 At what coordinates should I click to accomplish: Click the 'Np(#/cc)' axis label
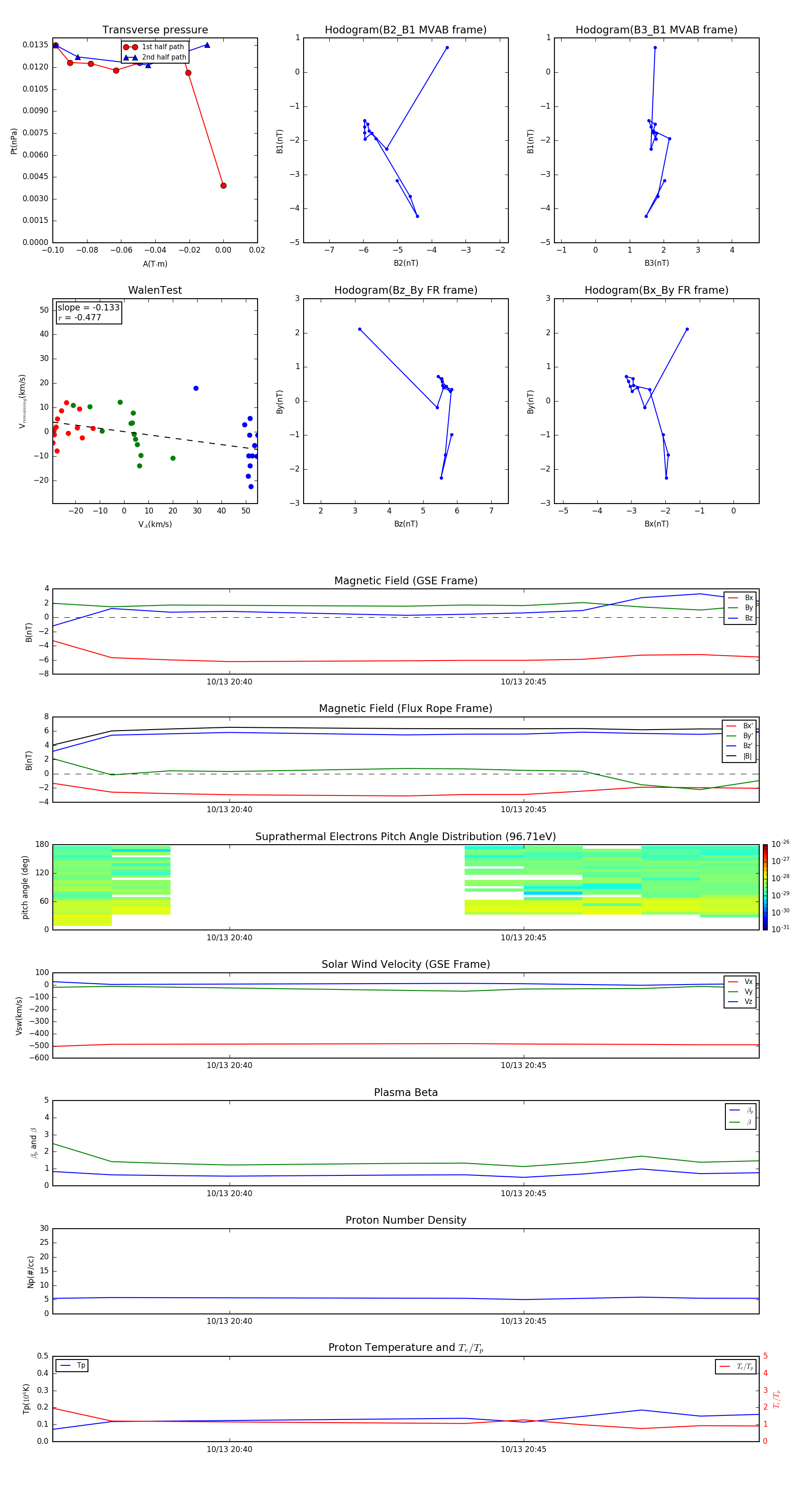pos(31,1272)
